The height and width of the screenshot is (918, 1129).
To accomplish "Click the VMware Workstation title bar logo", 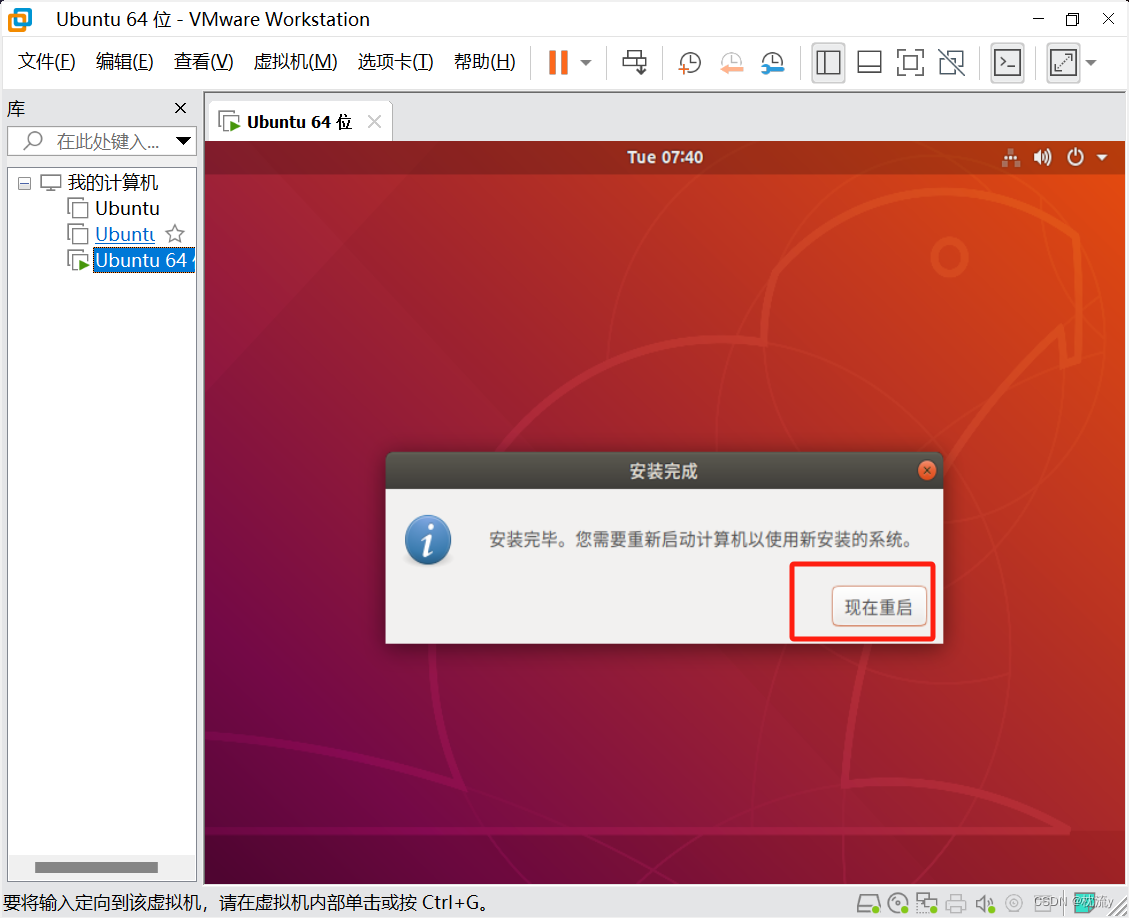I will [x=20, y=19].
